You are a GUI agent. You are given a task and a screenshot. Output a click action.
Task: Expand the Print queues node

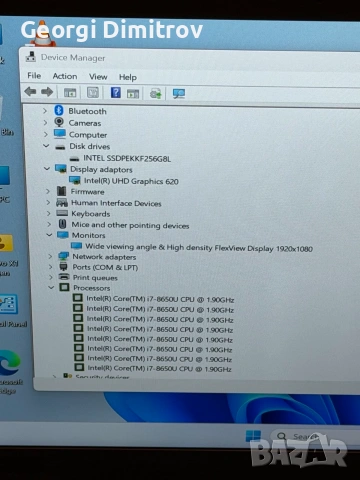click(51, 277)
